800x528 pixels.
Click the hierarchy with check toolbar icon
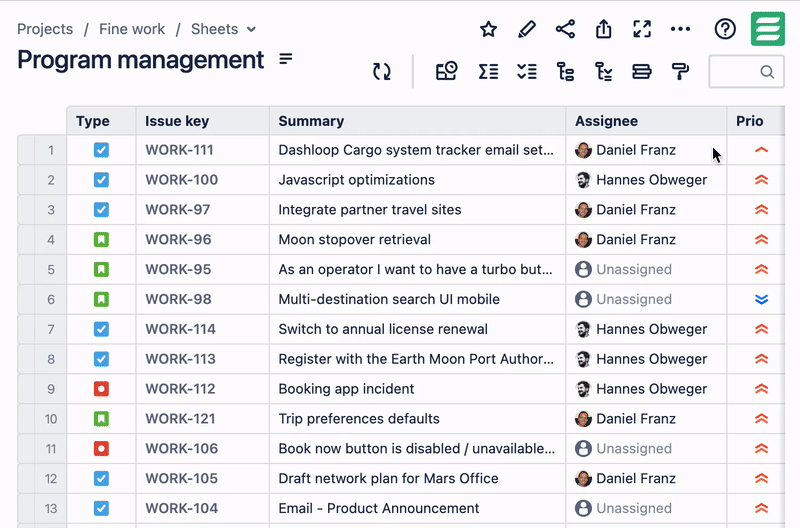pyautogui.click(x=604, y=71)
